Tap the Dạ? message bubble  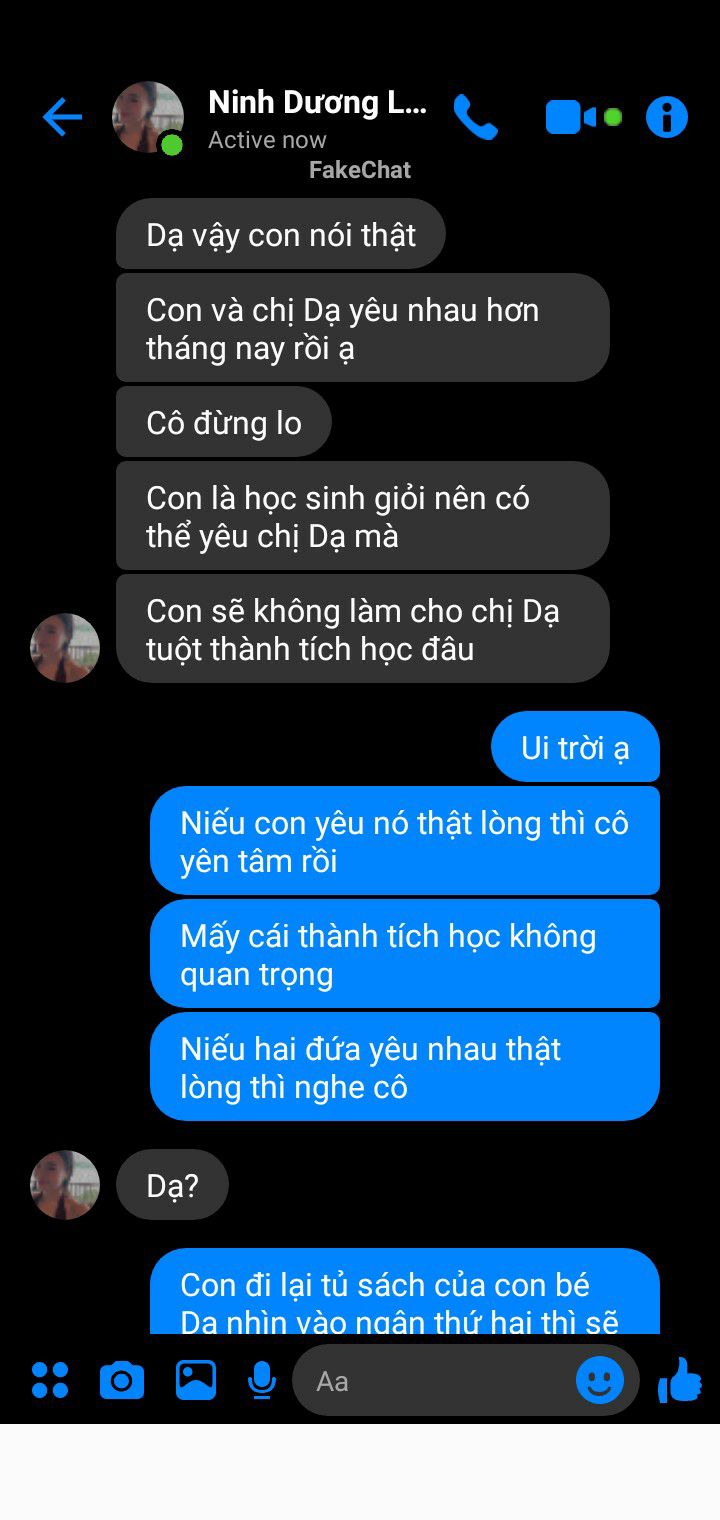(x=173, y=1185)
